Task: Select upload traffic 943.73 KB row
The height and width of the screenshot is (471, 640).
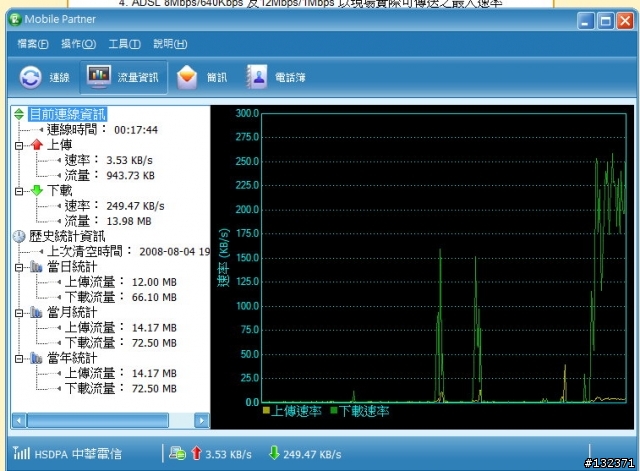Action: (x=109, y=176)
